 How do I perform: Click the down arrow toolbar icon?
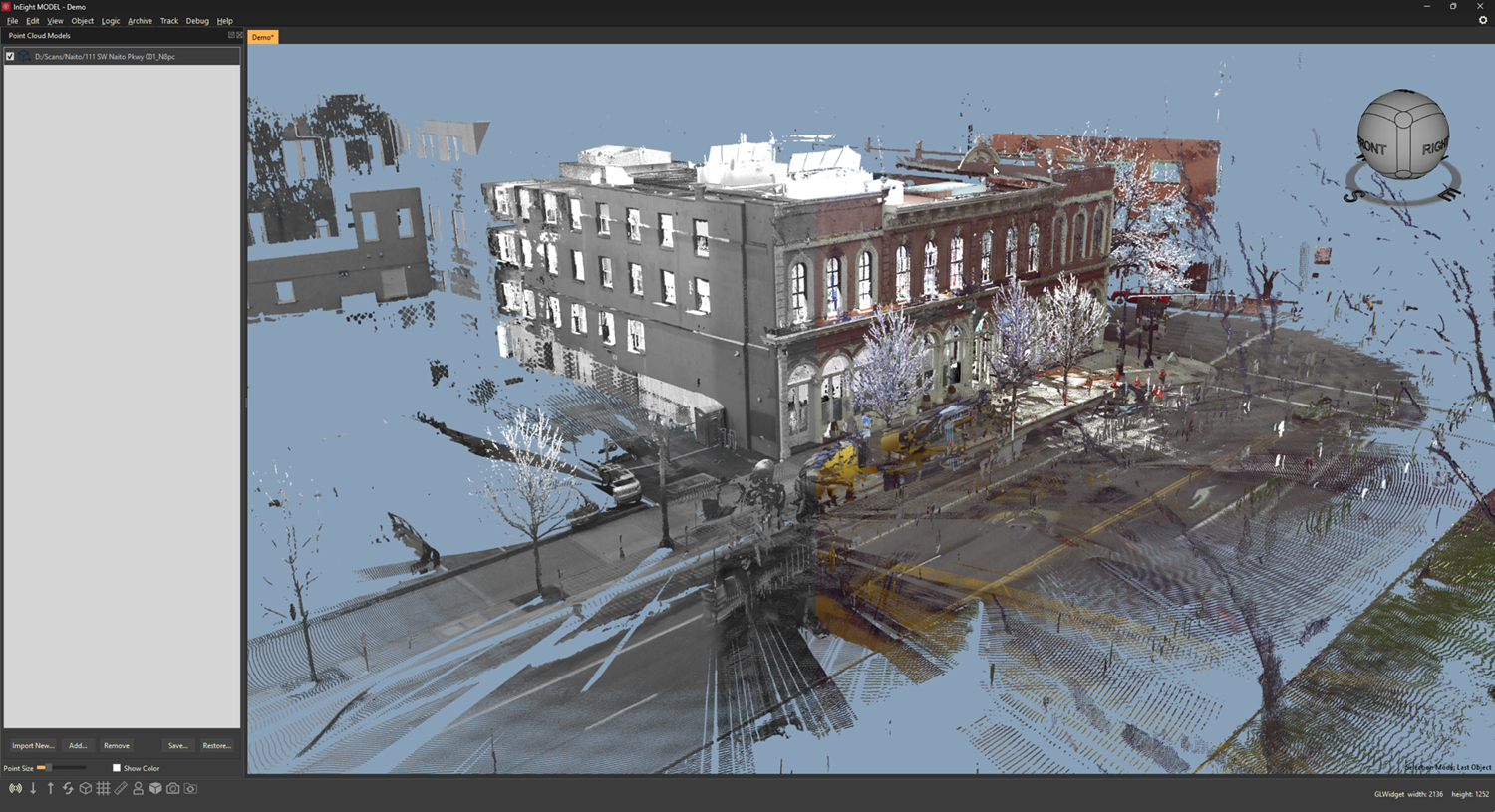click(x=33, y=788)
